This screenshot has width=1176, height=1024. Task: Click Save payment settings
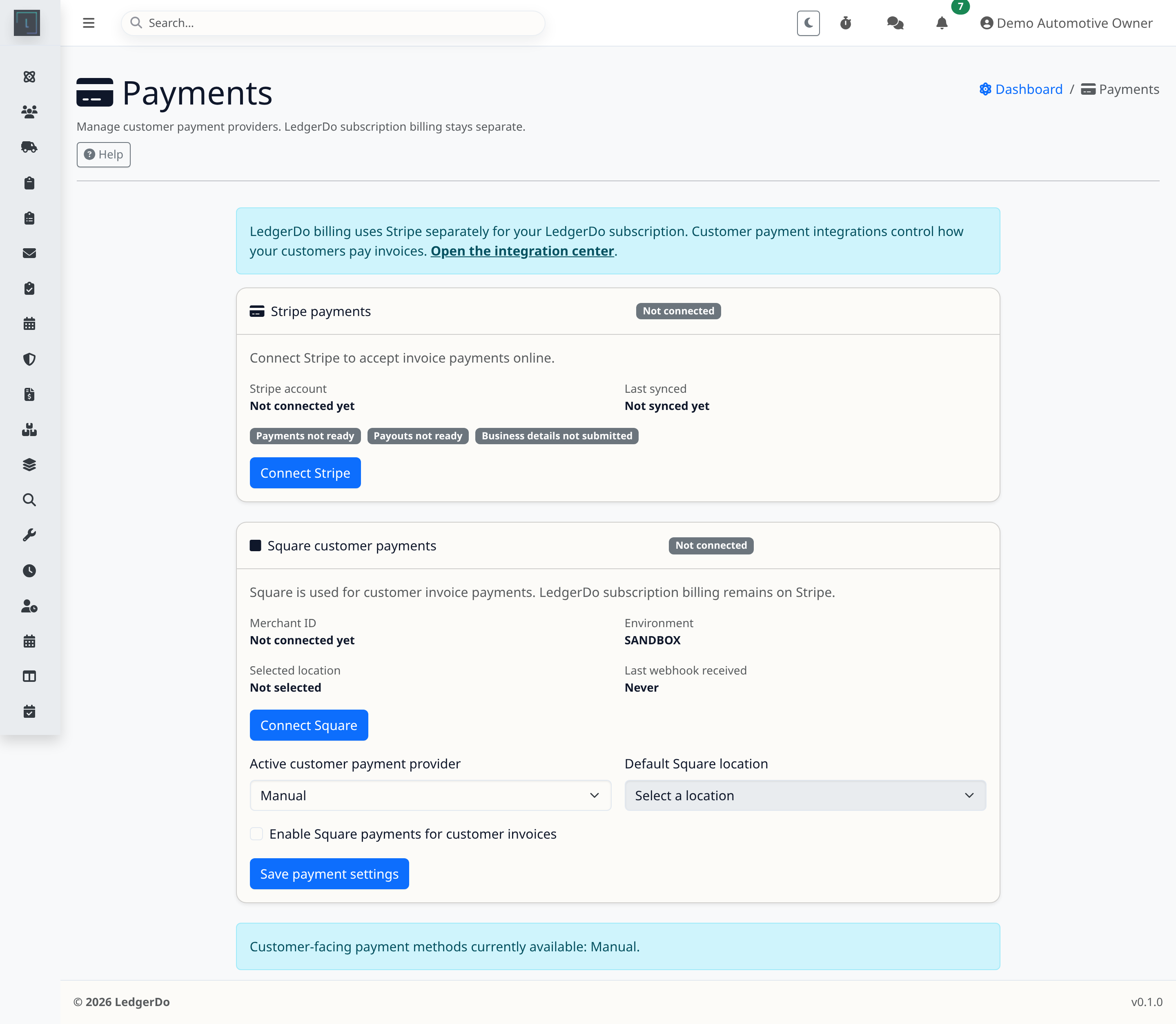[x=329, y=874]
